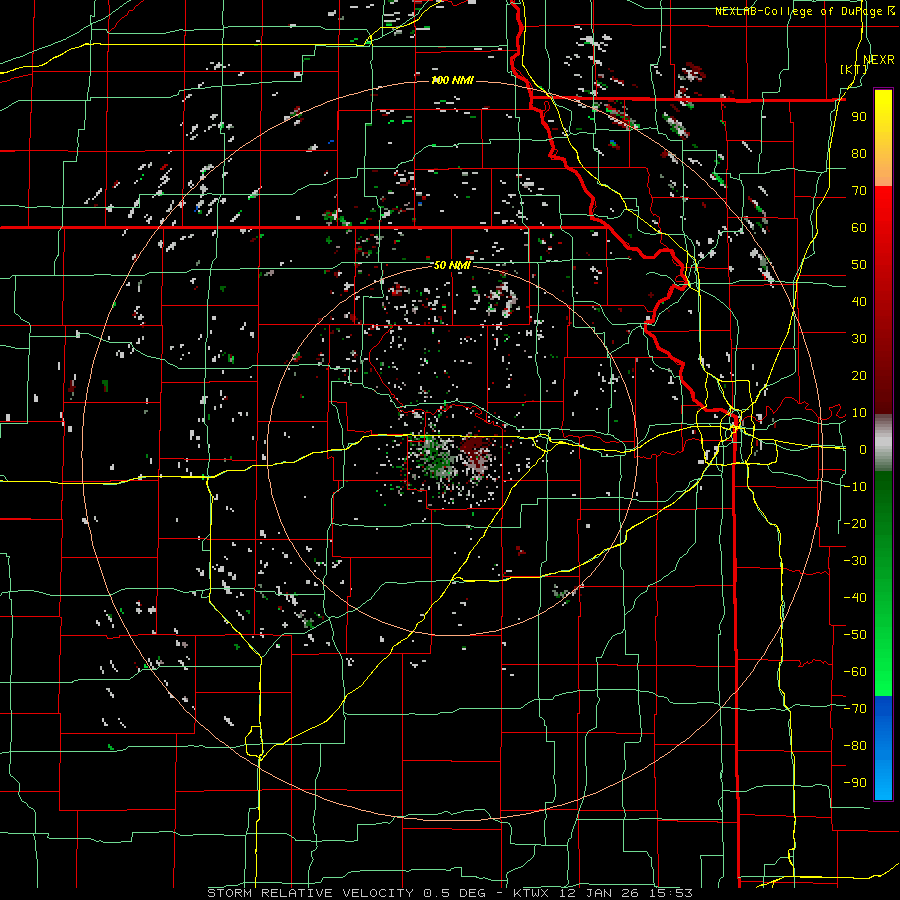
Task: Click the 80 value on velocity scale
Action: pyautogui.click(x=859, y=154)
